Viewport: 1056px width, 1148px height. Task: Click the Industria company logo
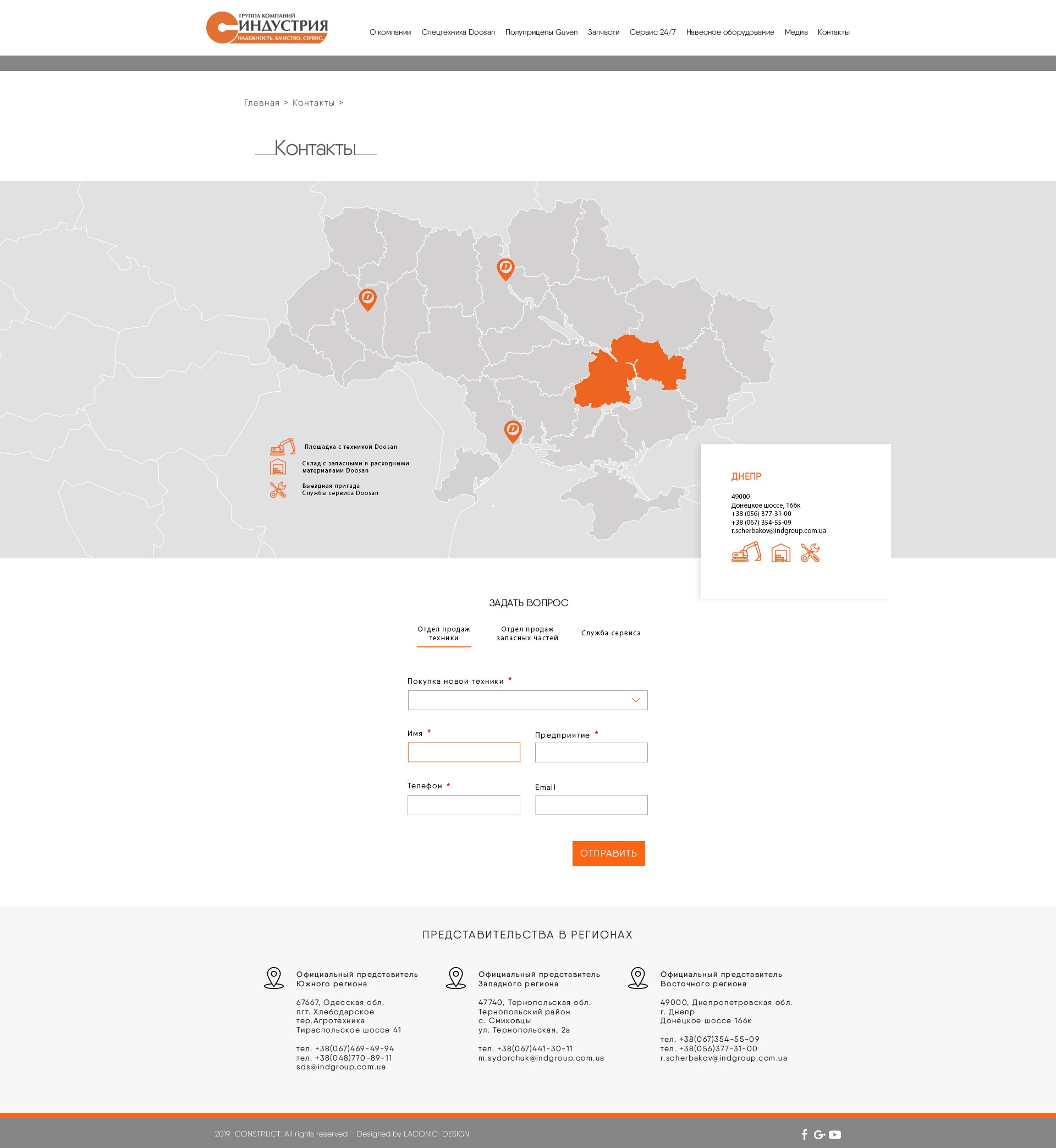coord(267,28)
